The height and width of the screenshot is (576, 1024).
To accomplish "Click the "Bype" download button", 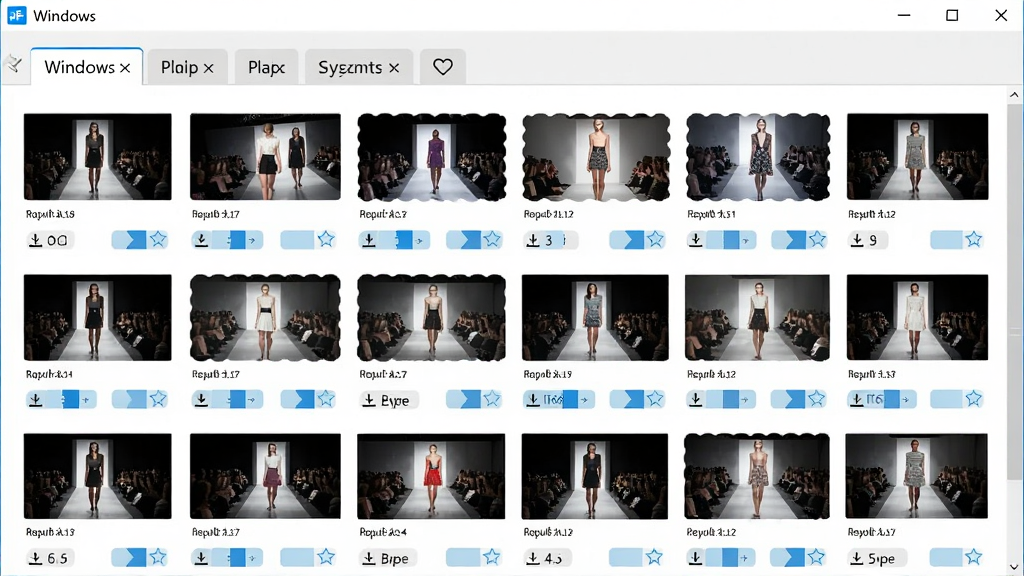I will (x=389, y=400).
